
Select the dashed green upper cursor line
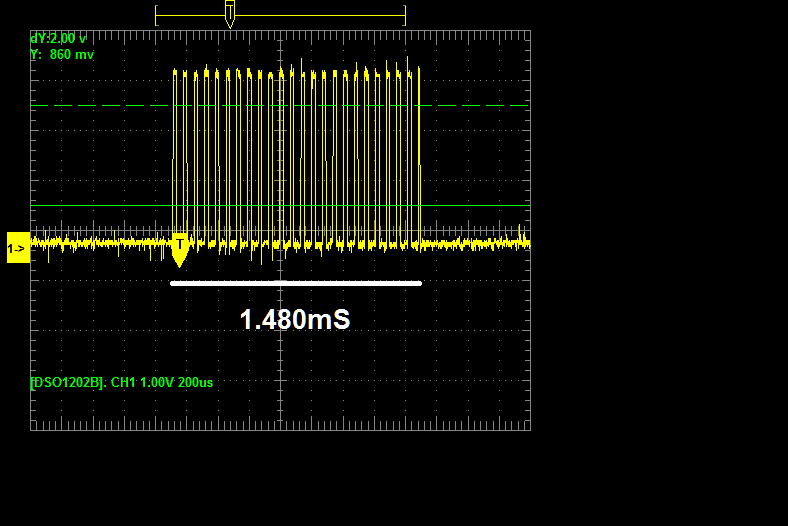point(280,106)
